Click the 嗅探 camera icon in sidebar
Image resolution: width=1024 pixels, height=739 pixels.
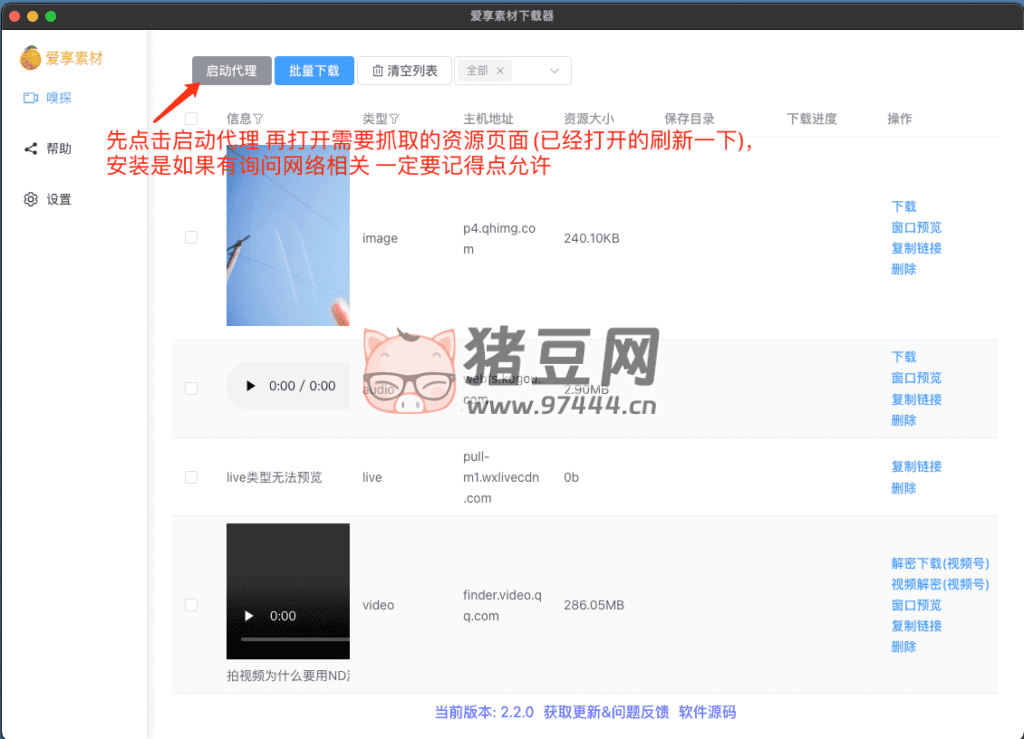31,98
